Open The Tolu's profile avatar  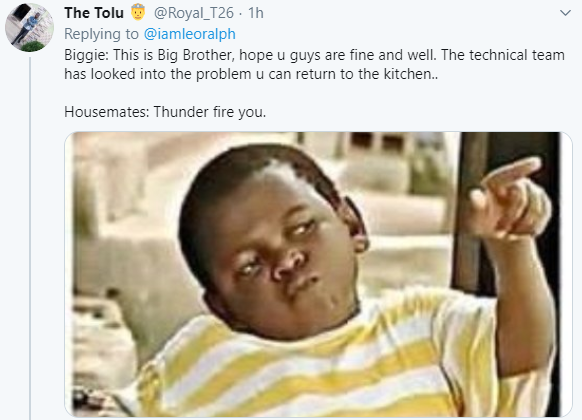click(x=29, y=27)
